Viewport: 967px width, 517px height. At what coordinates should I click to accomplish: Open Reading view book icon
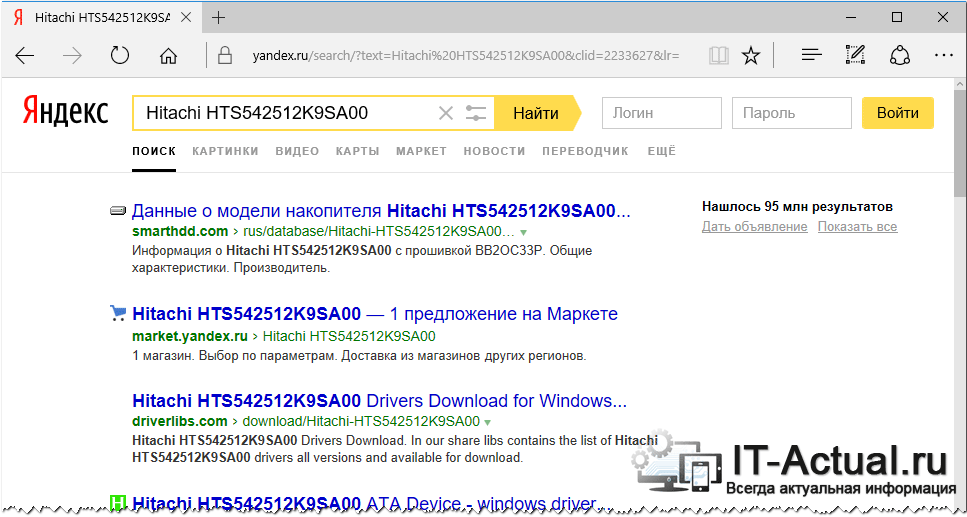(x=717, y=55)
